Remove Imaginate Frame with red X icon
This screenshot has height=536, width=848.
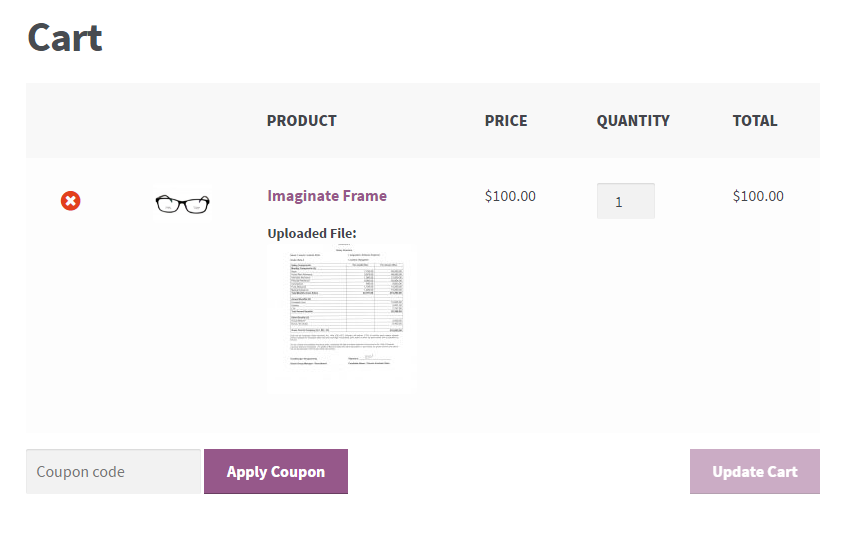point(70,201)
